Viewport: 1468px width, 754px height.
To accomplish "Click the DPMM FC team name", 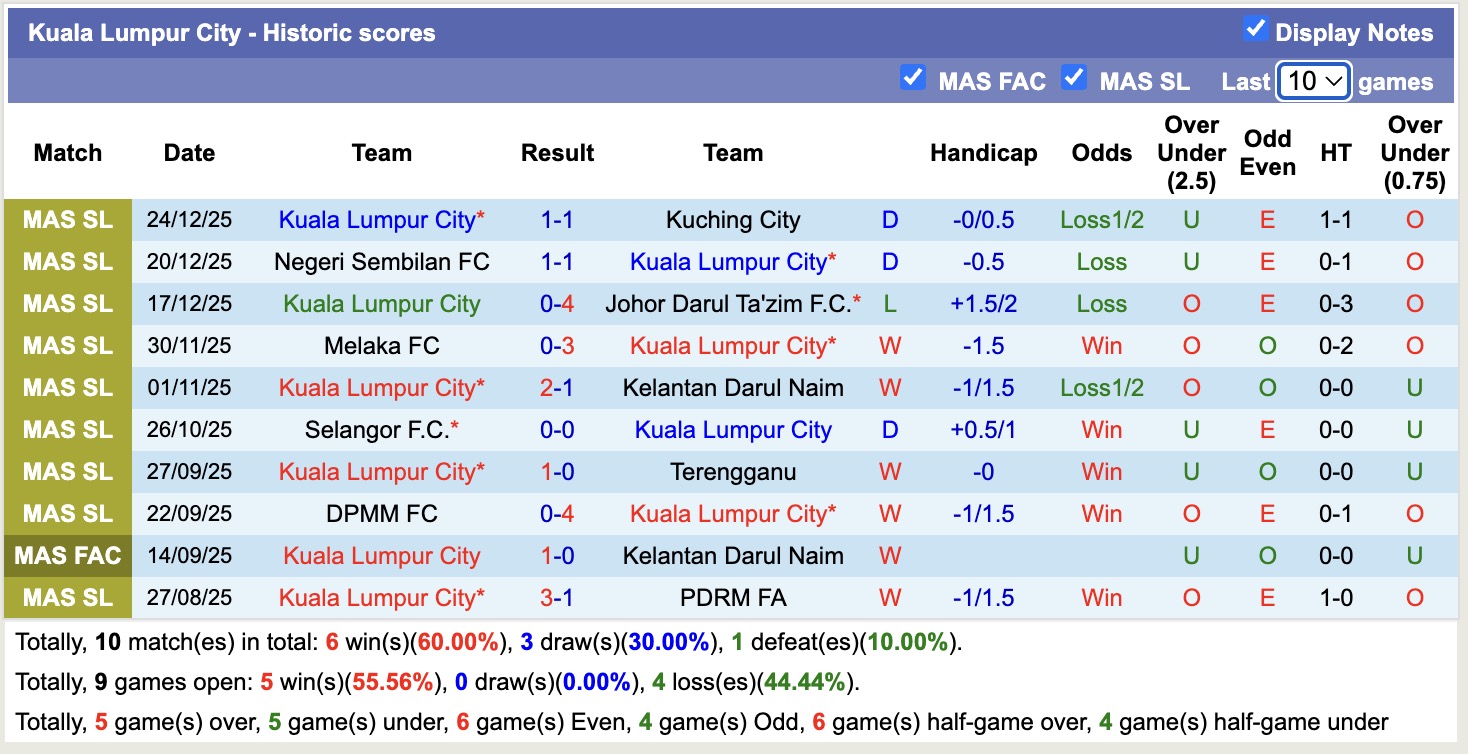I will pos(380,513).
